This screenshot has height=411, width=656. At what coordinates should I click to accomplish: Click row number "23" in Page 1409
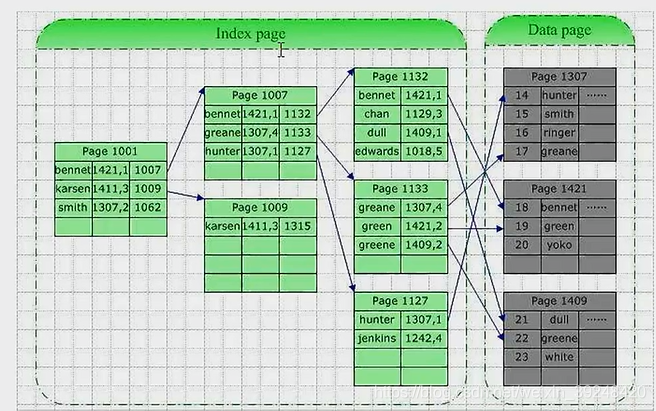(522, 357)
